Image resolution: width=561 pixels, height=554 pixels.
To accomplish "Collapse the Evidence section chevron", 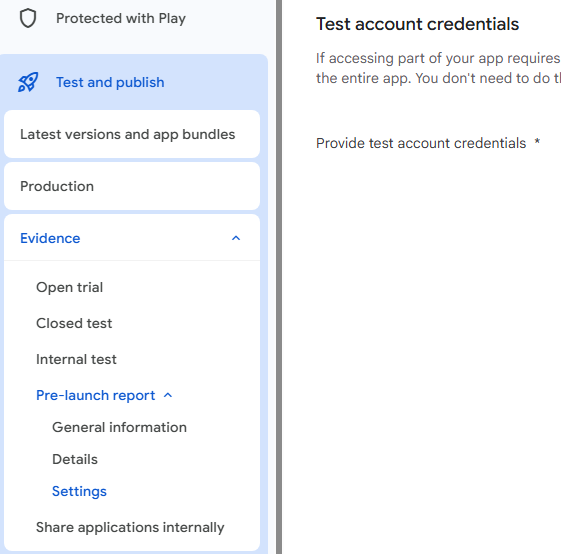I will (236, 238).
